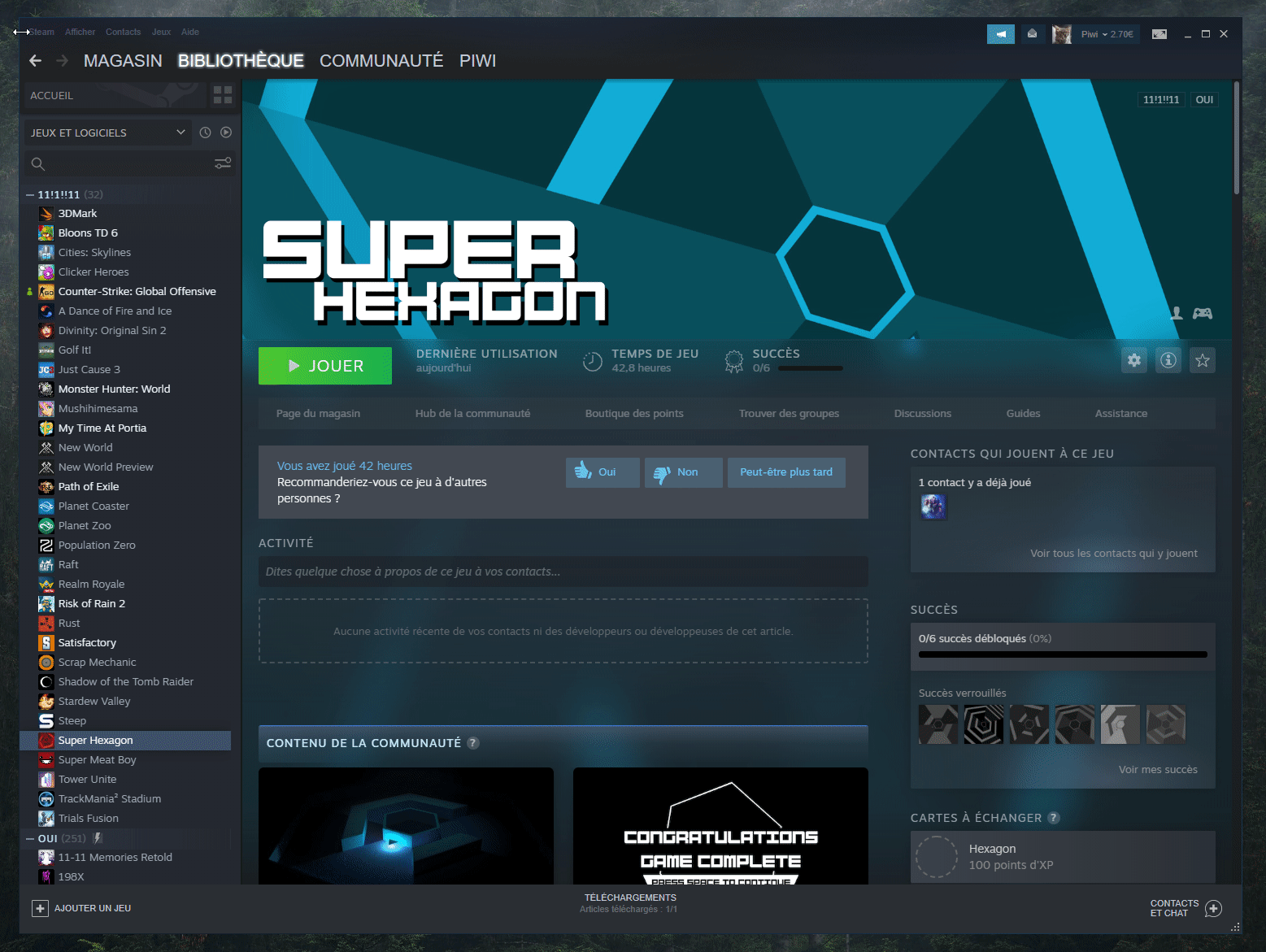The width and height of the screenshot is (1266, 952).
Task: Open Congratulations Game Complete community thumbnail
Action: (720, 826)
